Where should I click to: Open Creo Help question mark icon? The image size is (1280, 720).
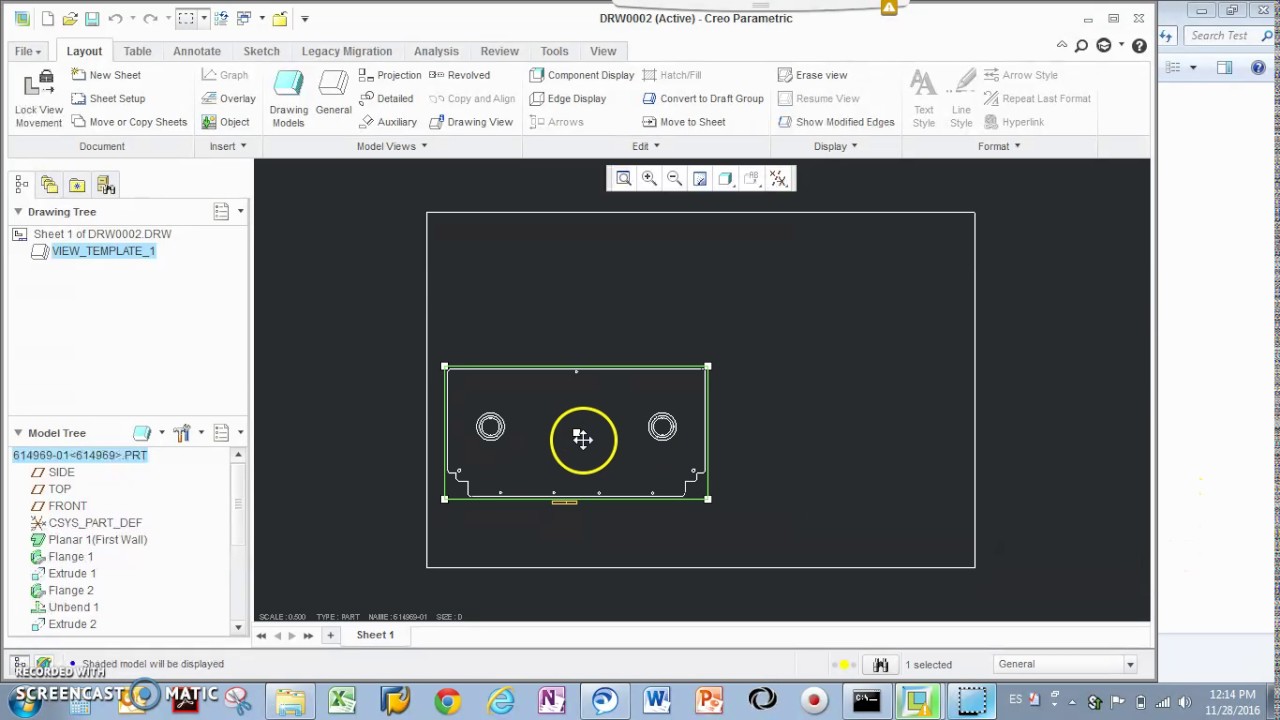pyautogui.click(x=1139, y=46)
